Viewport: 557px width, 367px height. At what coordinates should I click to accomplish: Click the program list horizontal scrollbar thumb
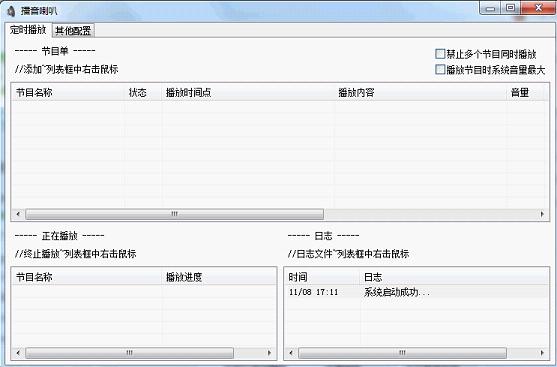[x=174, y=214]
